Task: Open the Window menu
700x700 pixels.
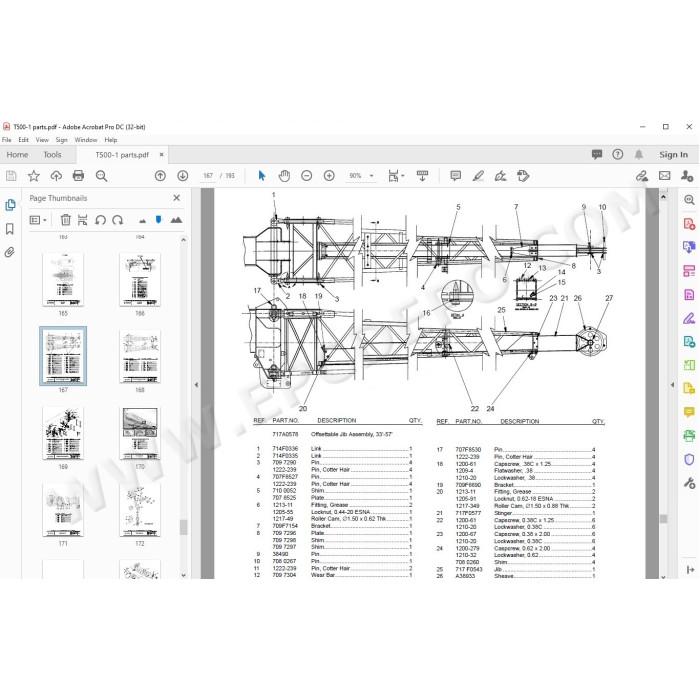Action: tap(86, 140)
